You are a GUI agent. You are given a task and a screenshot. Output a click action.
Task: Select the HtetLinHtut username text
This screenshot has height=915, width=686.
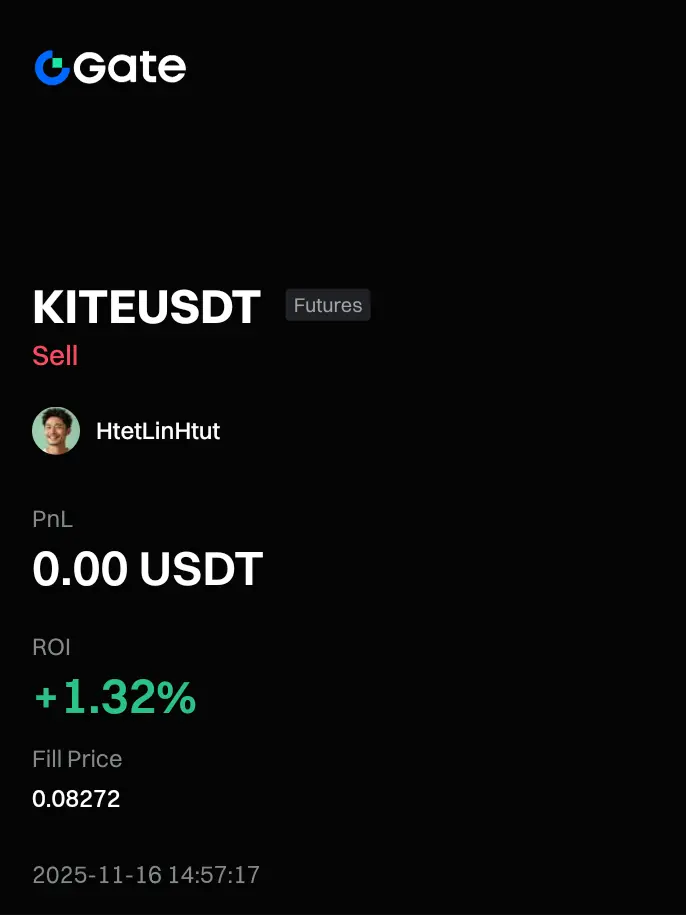point(158,431)
